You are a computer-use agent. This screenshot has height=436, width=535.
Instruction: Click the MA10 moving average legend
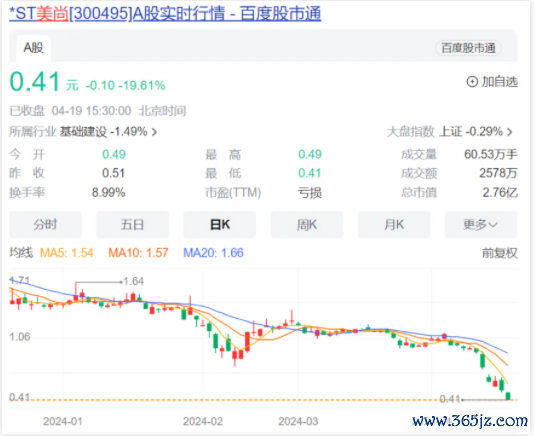pyautogui.click(x=138, y=253)
